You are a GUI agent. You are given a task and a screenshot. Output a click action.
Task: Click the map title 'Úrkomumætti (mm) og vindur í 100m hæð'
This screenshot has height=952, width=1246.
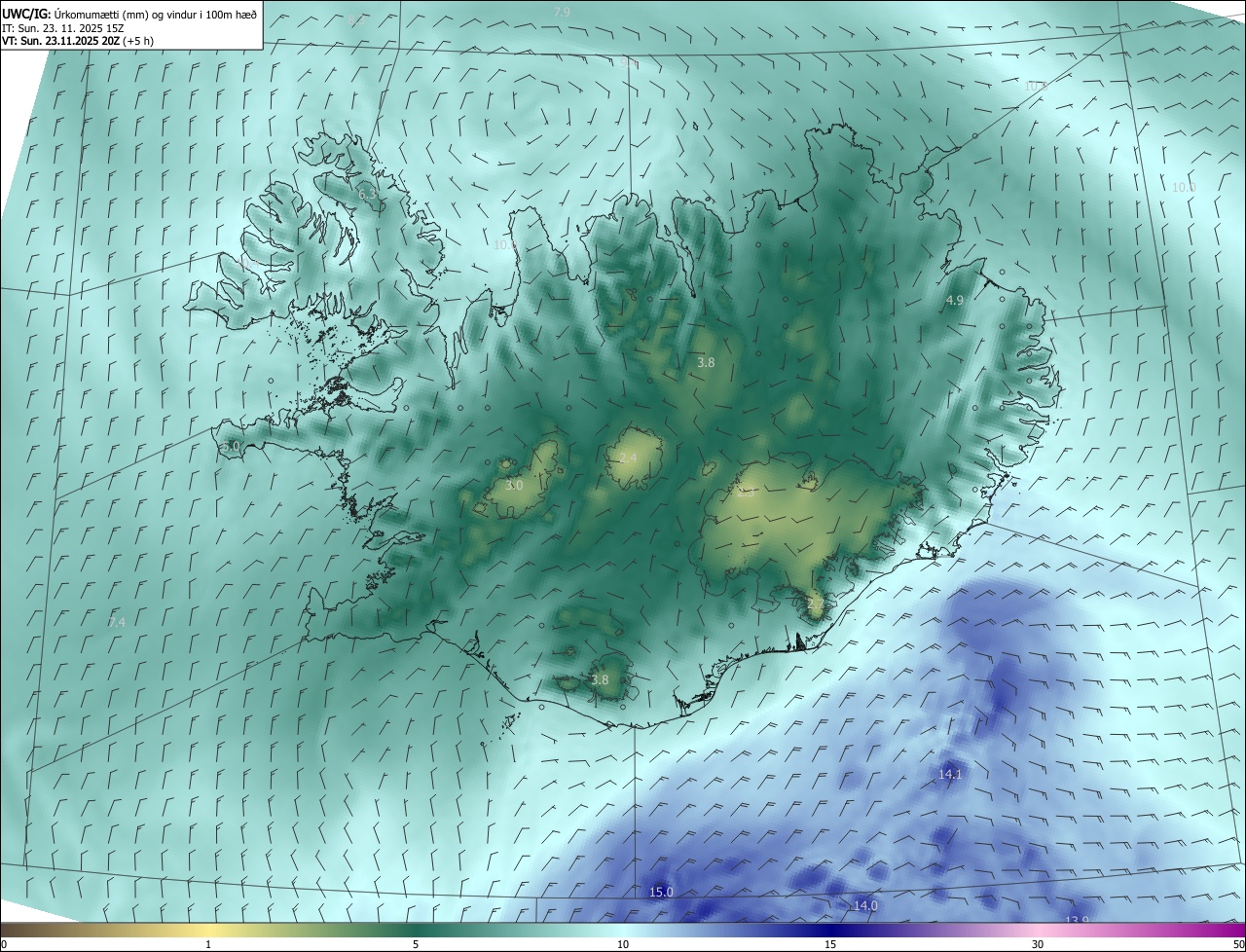point(157,14)
